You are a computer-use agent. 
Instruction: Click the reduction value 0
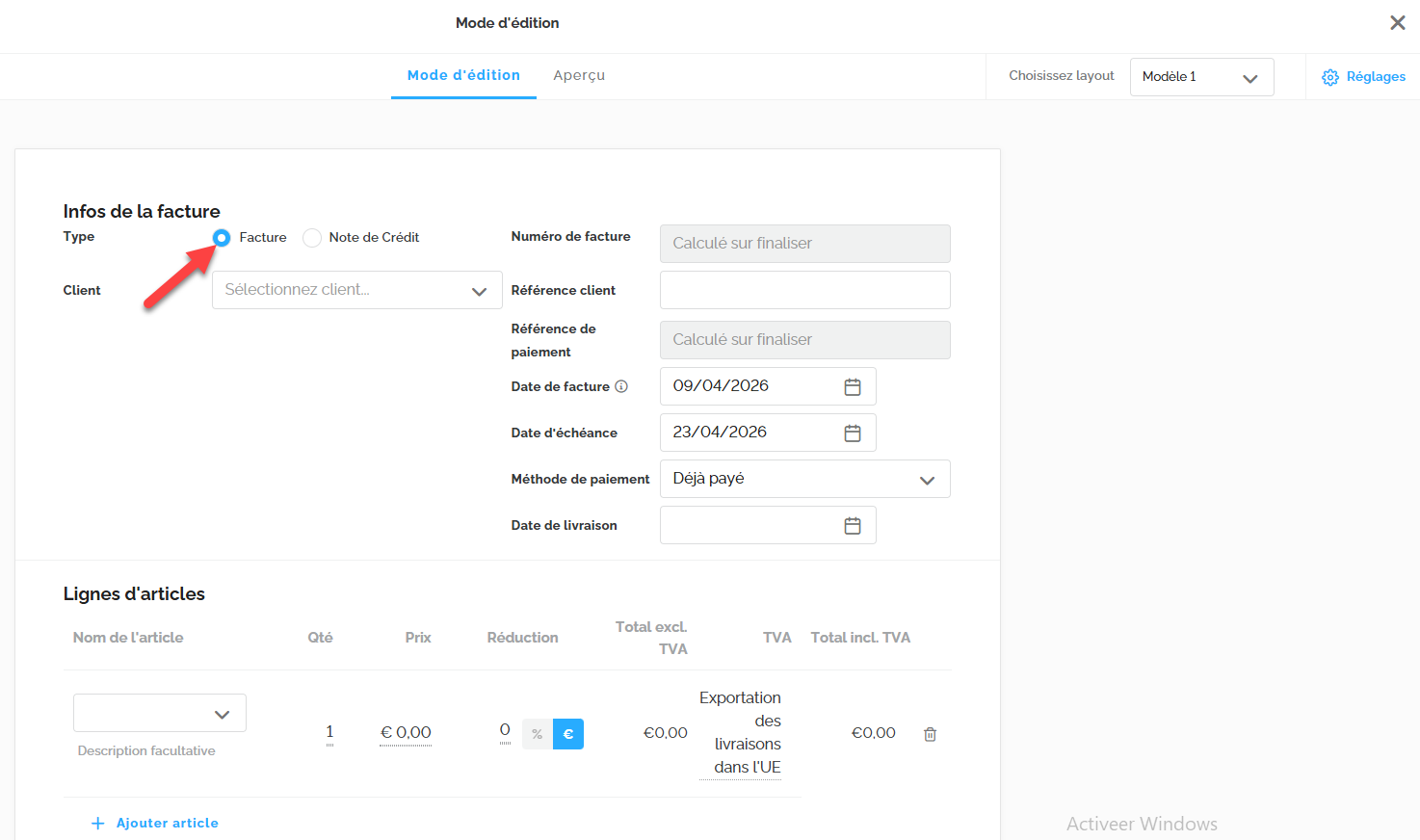505,731
